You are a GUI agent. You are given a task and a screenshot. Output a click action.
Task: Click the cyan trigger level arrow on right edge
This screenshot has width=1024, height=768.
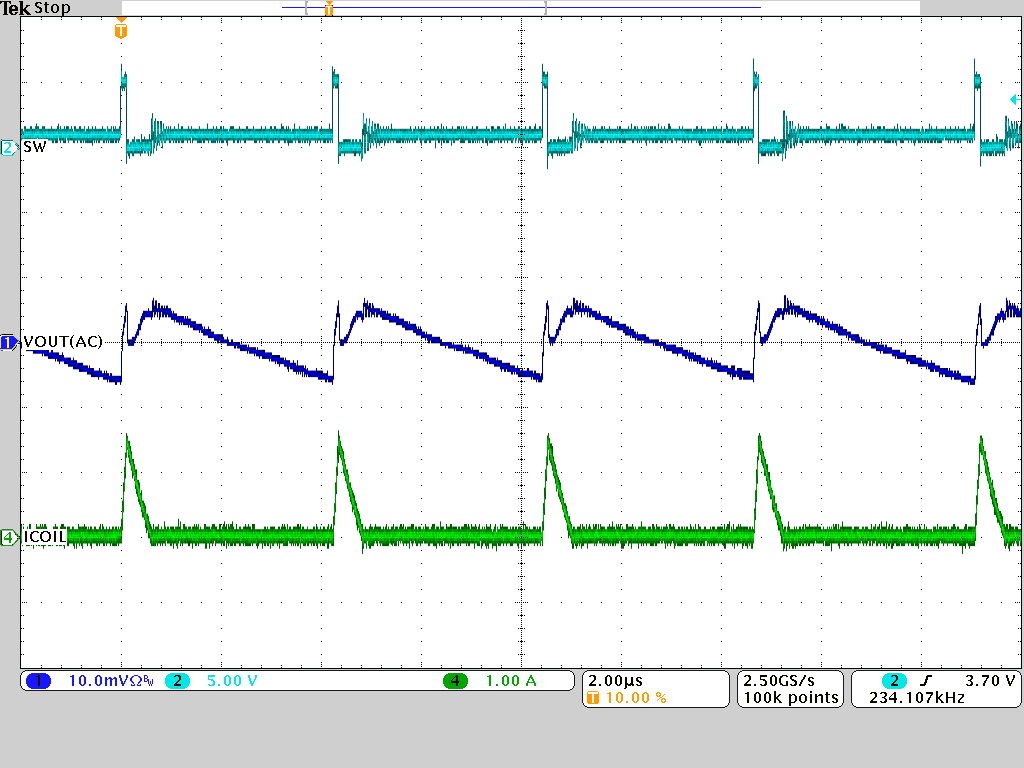[1013, 99]
